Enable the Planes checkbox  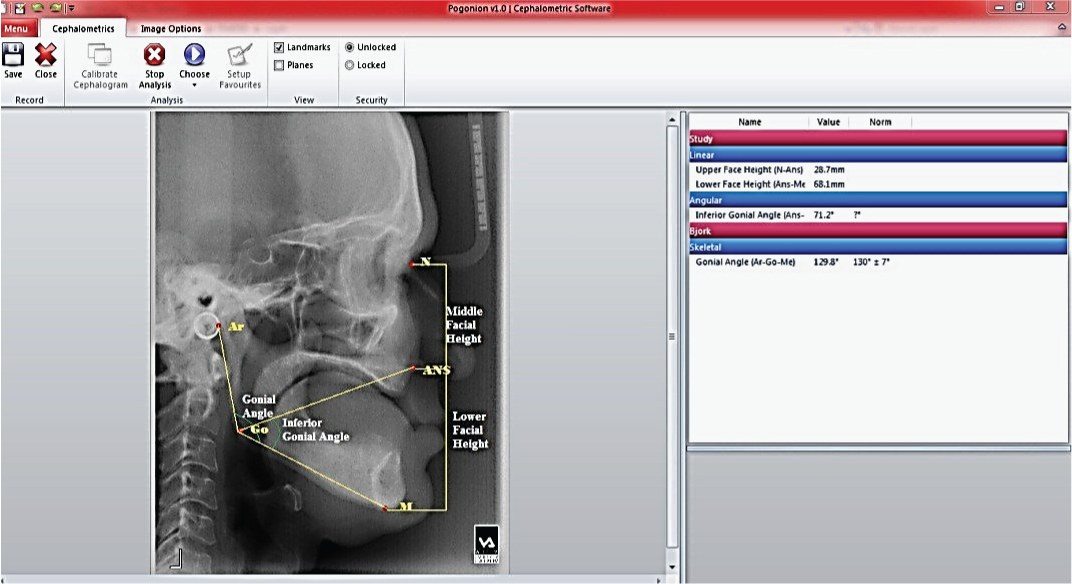(x=279, y=65)
